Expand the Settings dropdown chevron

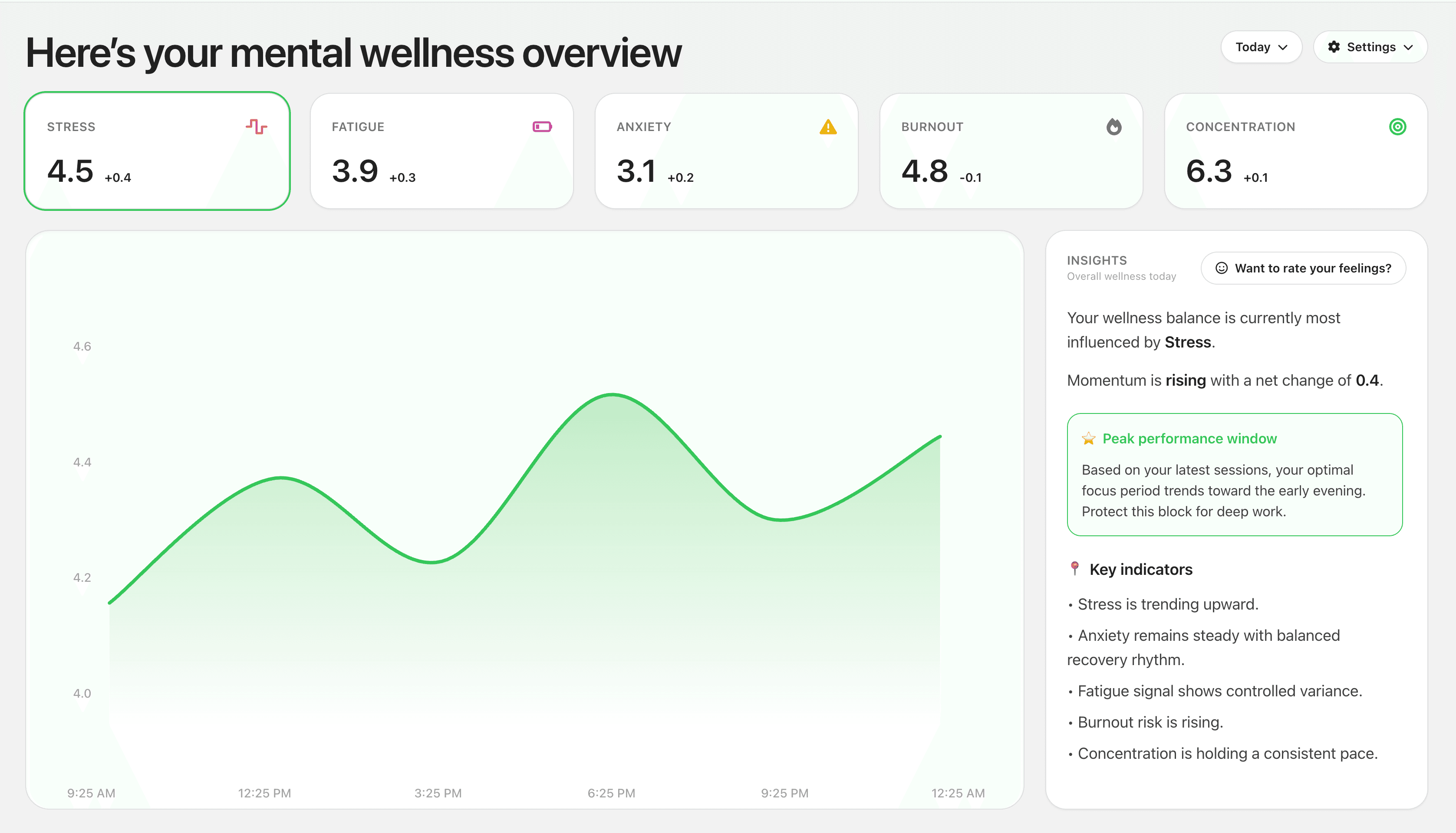(x=1409, y=47)
